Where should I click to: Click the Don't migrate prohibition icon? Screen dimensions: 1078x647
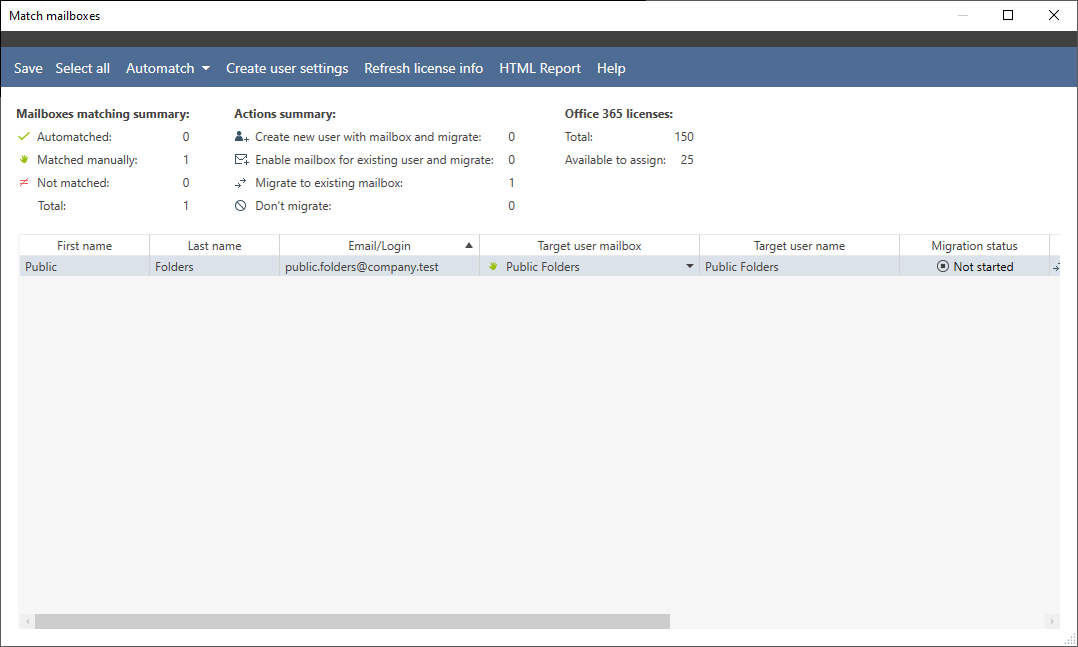pos(240,205)
